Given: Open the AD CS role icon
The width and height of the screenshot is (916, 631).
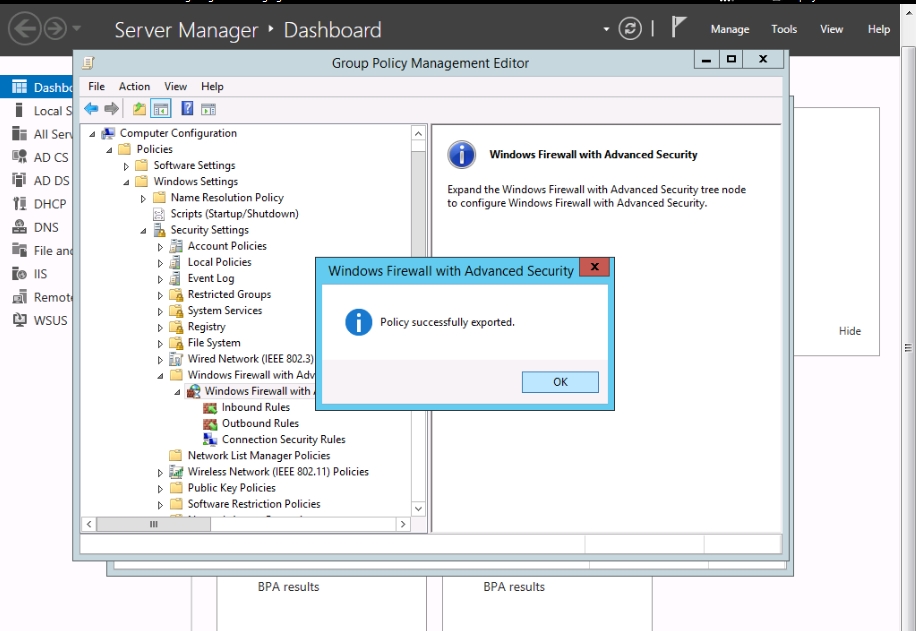Looking at the screenshot, I should [19, 157].
